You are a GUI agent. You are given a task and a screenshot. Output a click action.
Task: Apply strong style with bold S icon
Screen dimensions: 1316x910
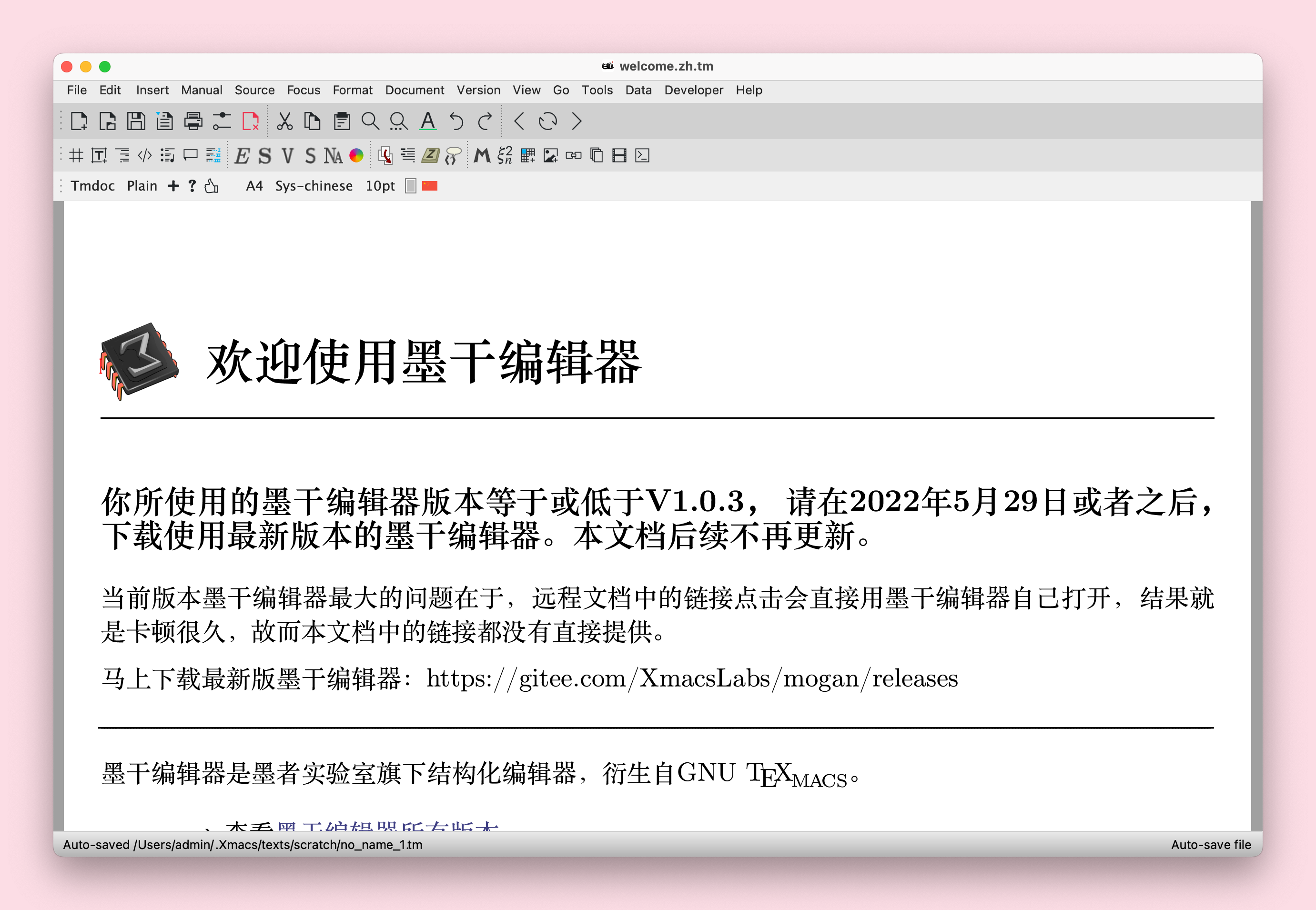coord(264,155)
